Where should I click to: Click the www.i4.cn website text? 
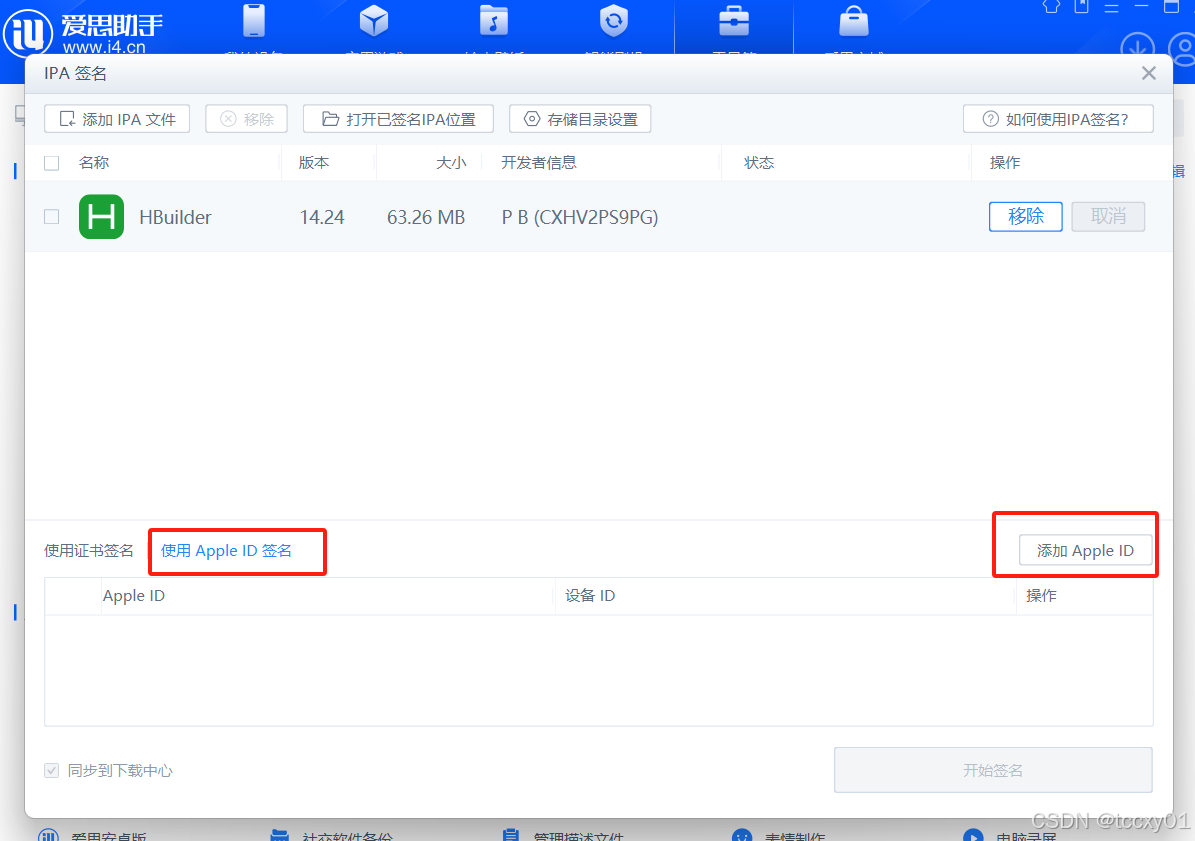pos(104,46)
